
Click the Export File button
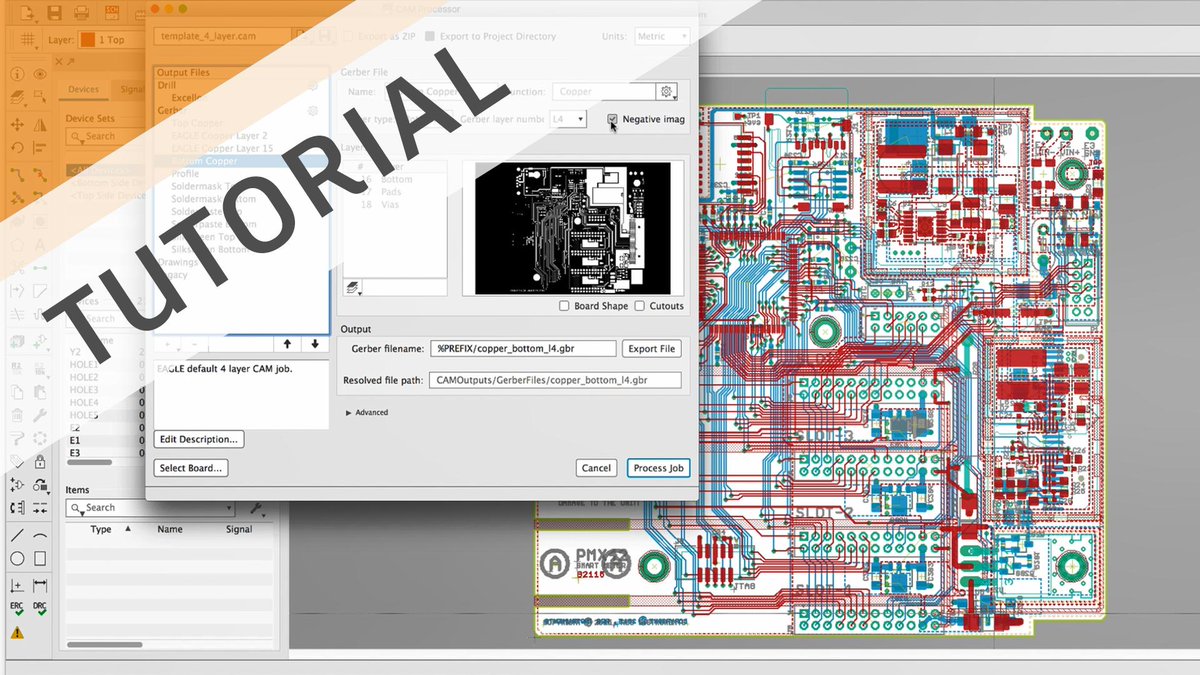[x=652, y=349]
